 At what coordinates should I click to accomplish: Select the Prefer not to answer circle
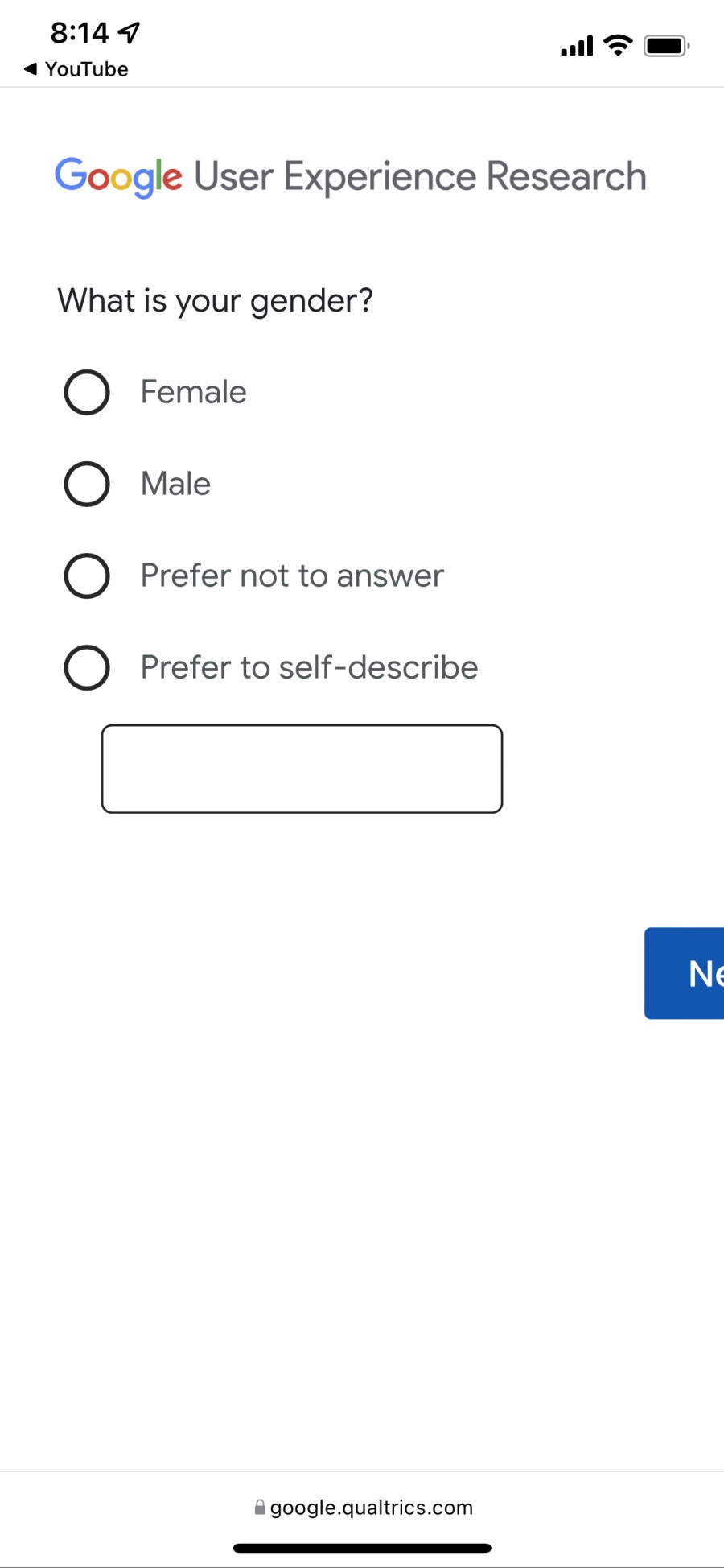[87, 576]
